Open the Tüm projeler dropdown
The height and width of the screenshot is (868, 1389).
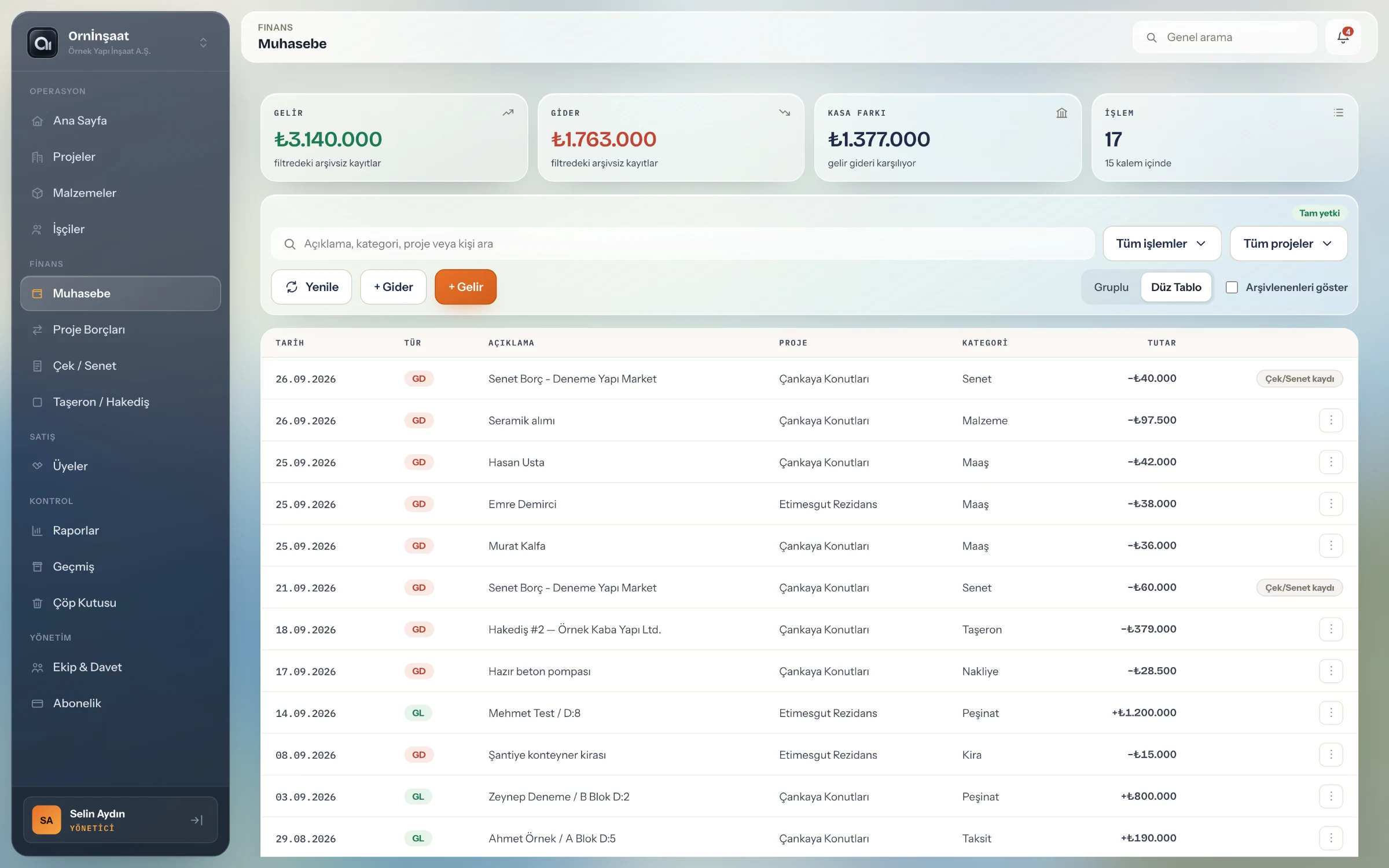click(1288, 244)
